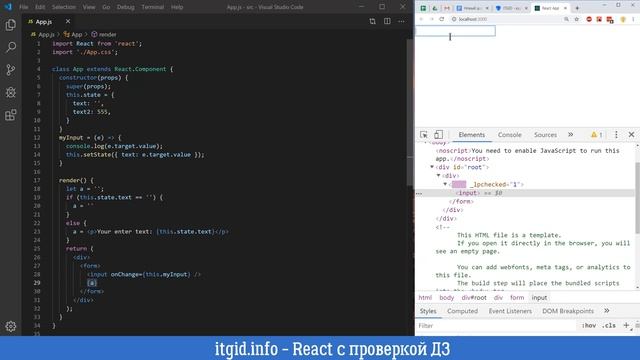Click the localhost:3000 address bar
Screen dimensions: 640x360
[506, 19]
